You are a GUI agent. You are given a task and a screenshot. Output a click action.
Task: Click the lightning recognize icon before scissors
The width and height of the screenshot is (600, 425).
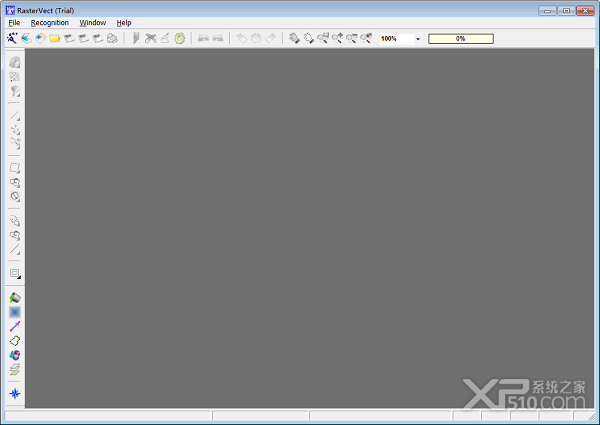point(136,38)
